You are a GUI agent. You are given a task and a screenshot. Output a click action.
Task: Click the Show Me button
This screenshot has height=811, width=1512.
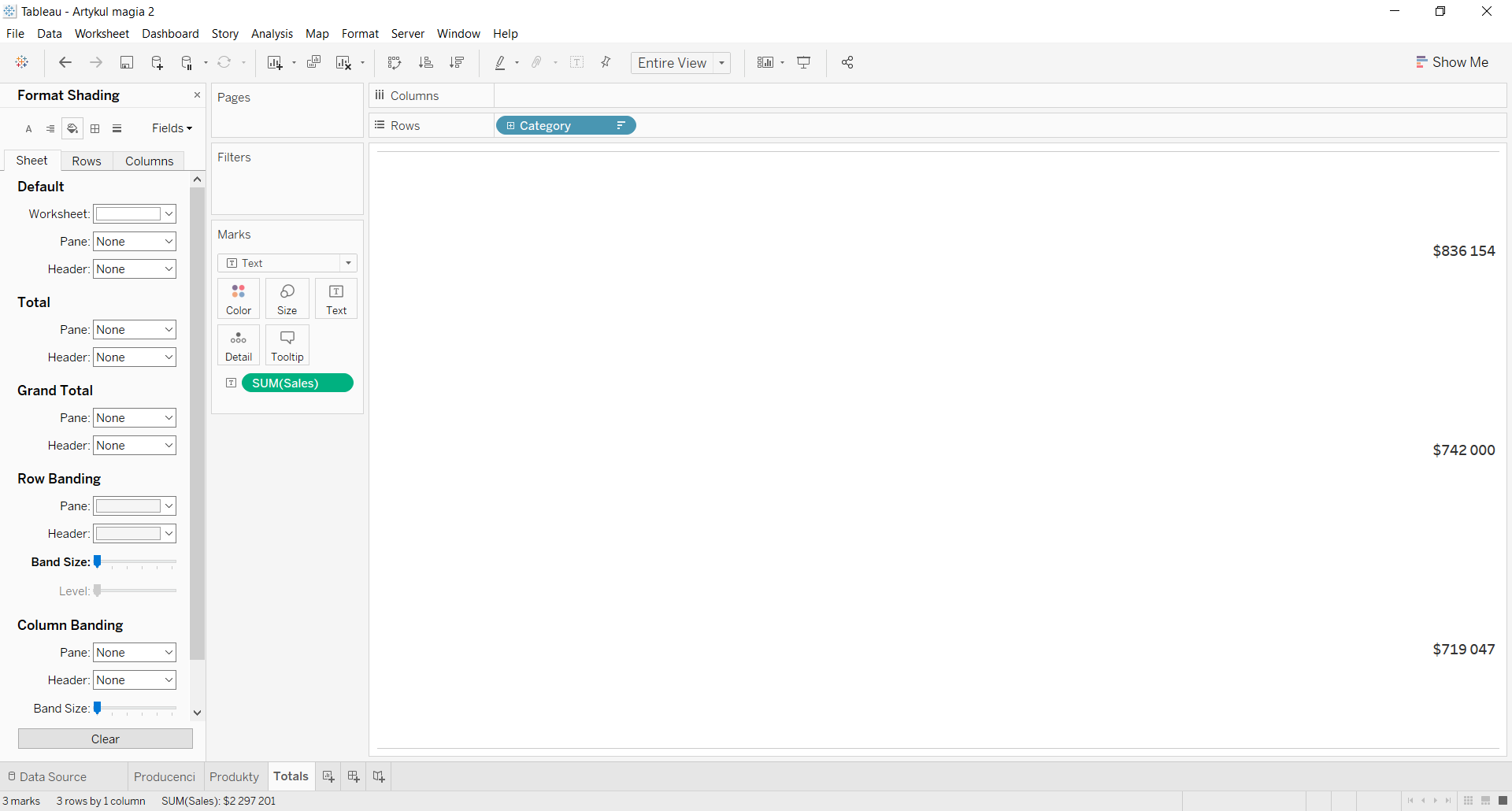coord(1452,62)
